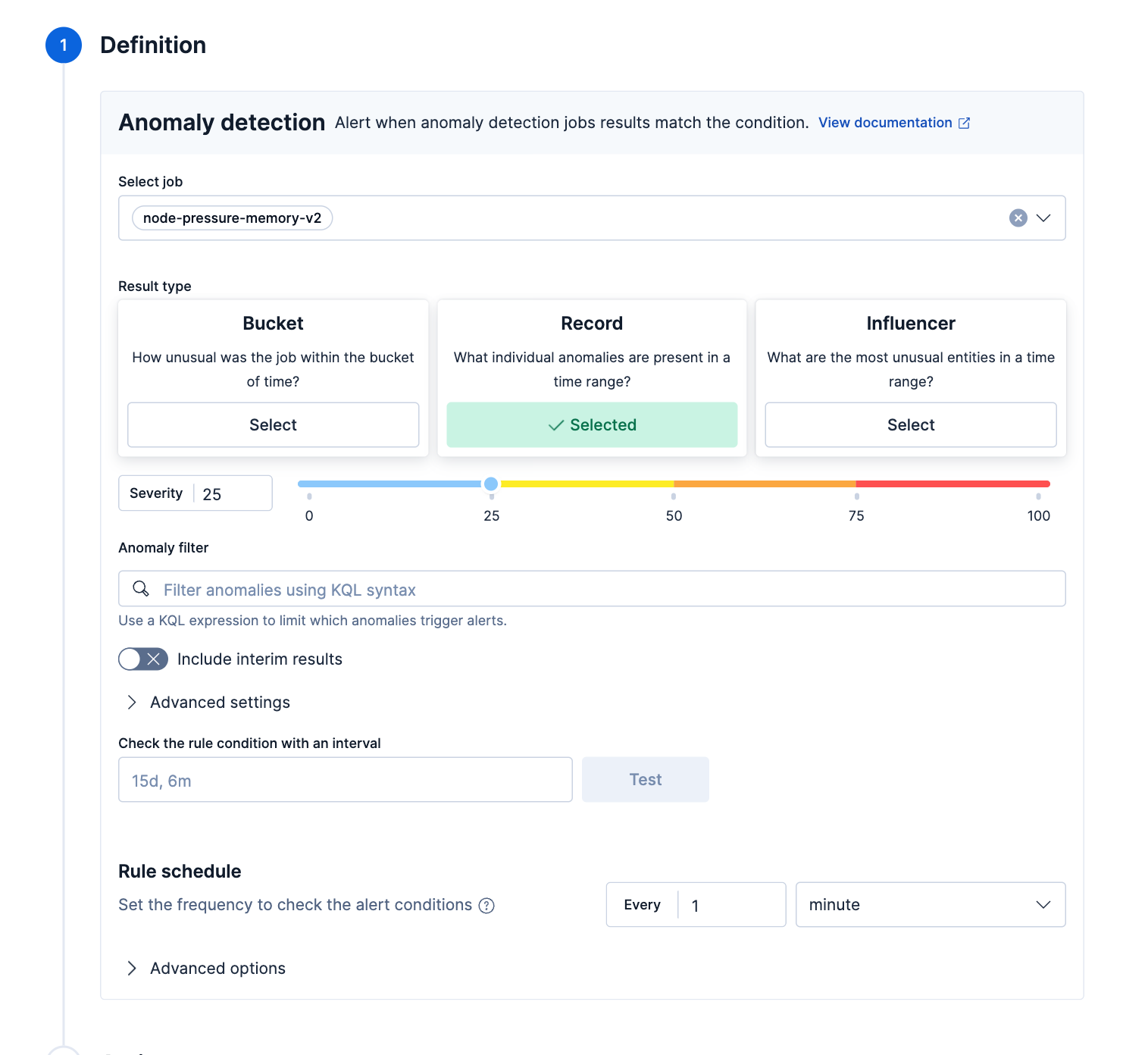
Task: Open the Select job dropdown arrow
Action: tap(1043, 218)
